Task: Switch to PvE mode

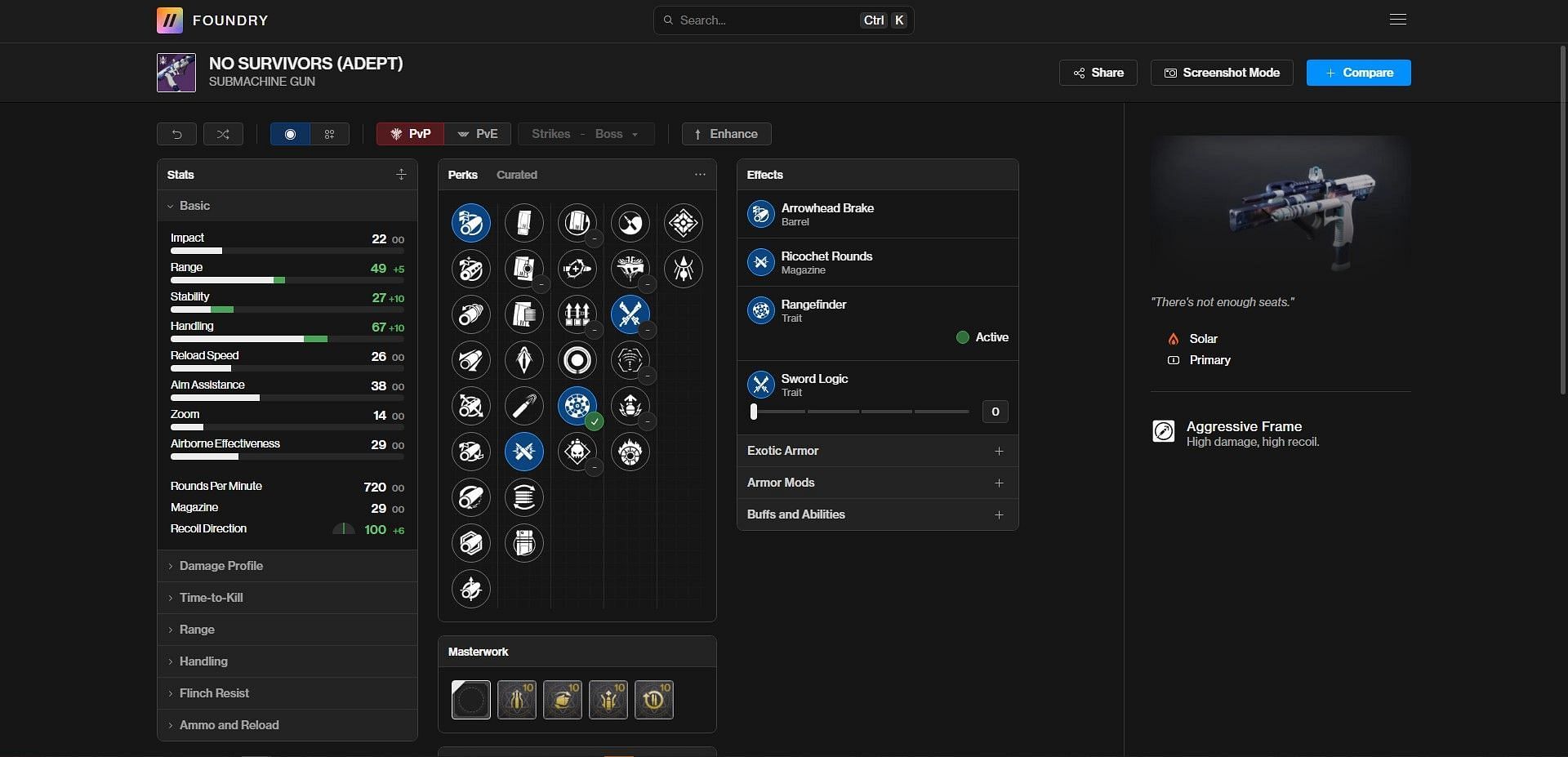Action: pos(478,134)
